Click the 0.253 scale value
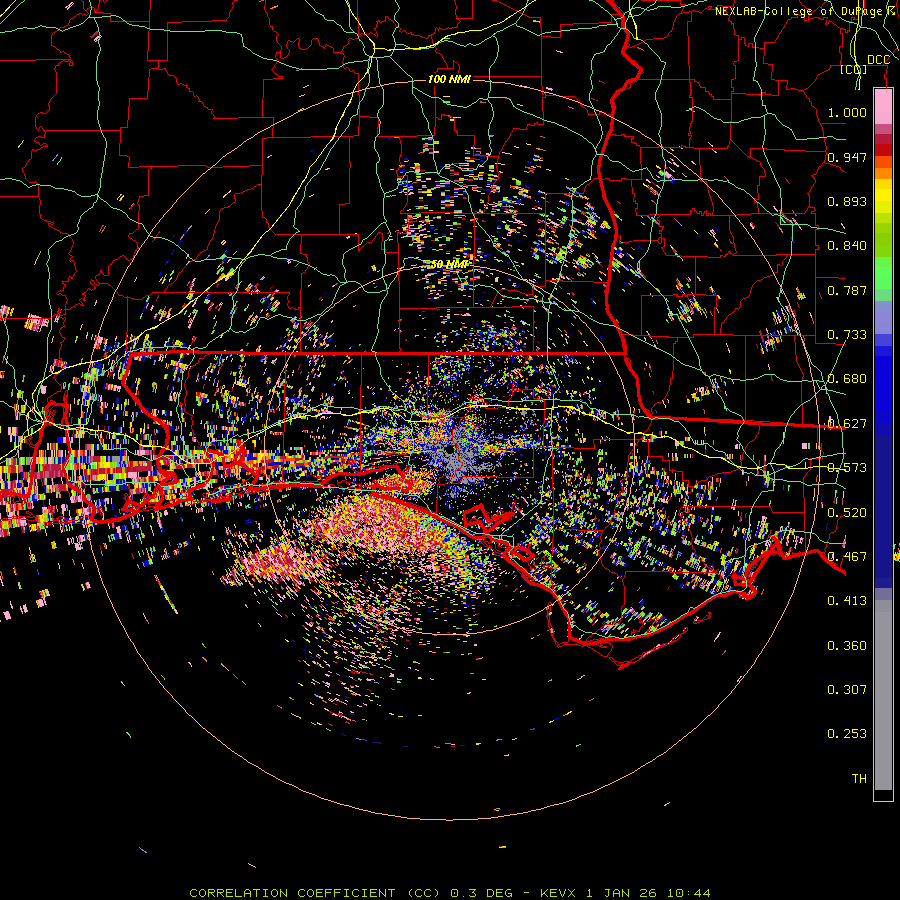900x900 pixels. 847,734
